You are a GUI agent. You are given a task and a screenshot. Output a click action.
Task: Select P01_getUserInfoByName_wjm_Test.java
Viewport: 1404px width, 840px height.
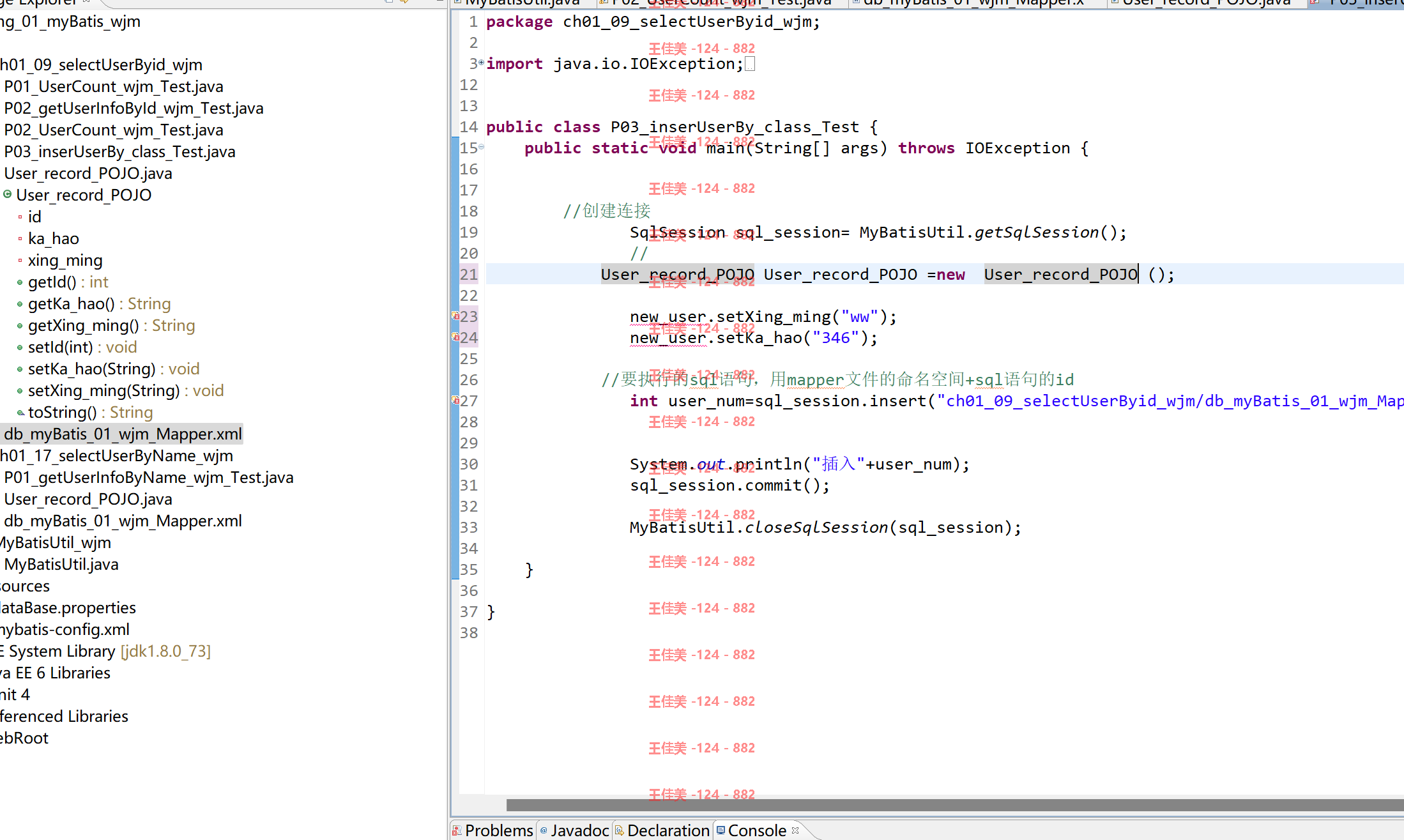coord(149,477)
